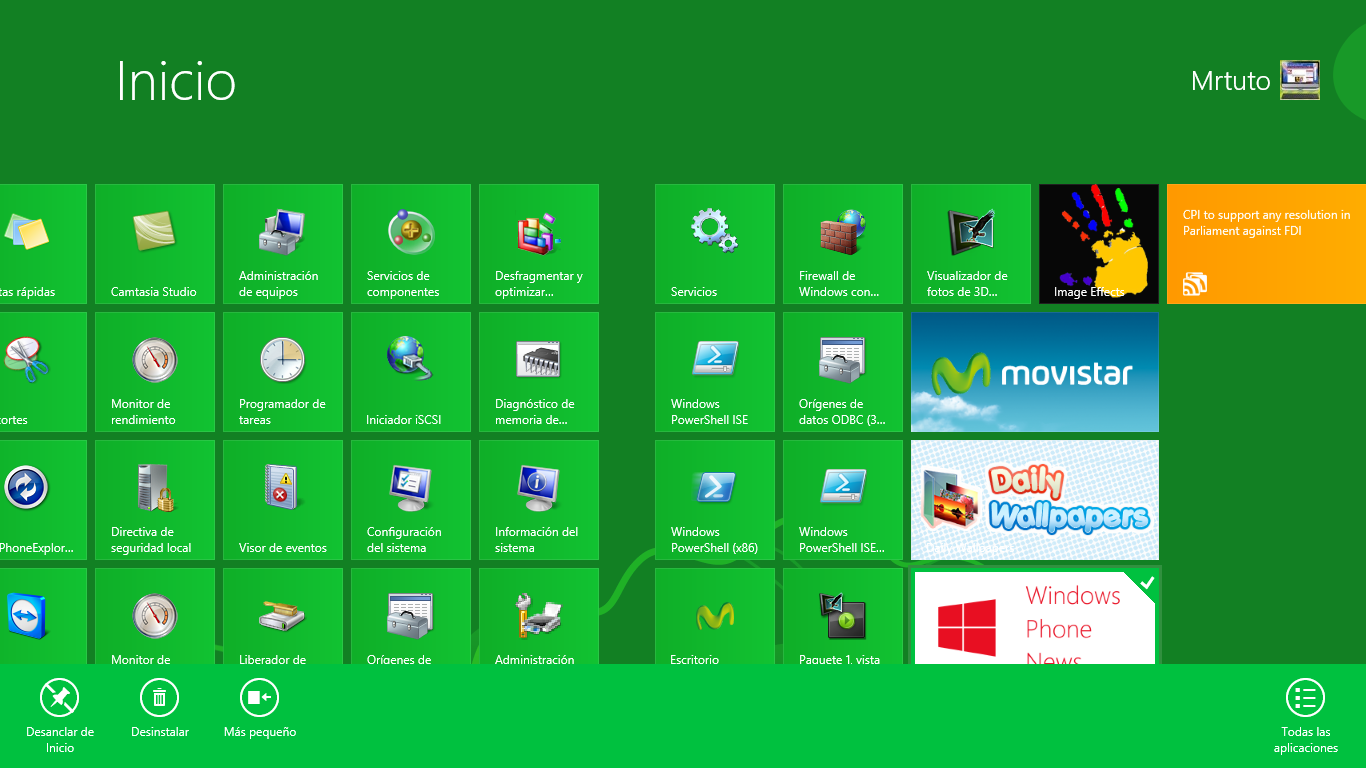Open Visor de eventos

point(283,500)
